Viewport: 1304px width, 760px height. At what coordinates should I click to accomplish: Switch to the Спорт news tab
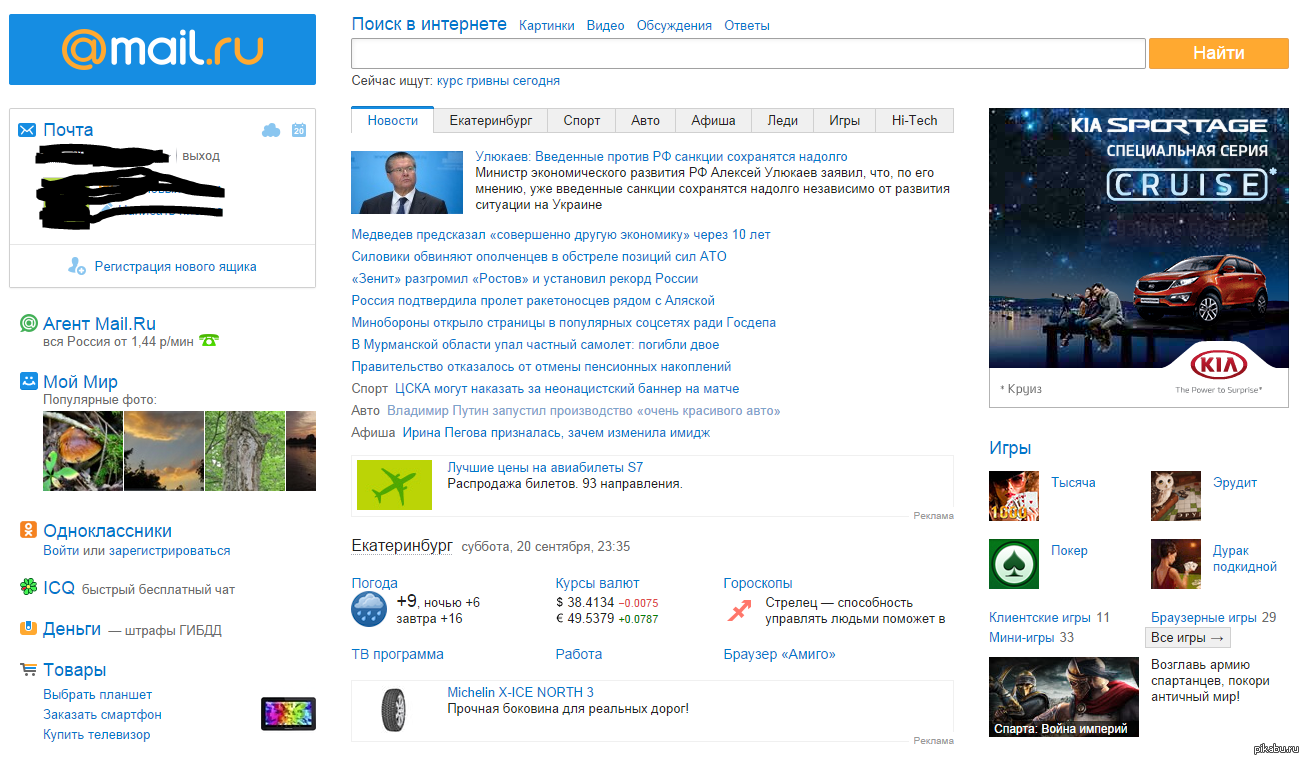pyautogui.click(x=581, y=120)
